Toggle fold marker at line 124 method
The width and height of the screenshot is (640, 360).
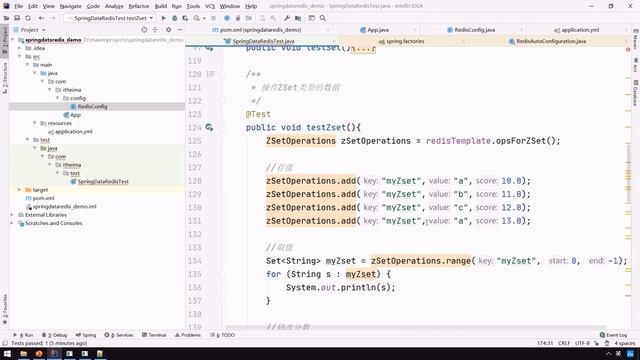point(222,127)
